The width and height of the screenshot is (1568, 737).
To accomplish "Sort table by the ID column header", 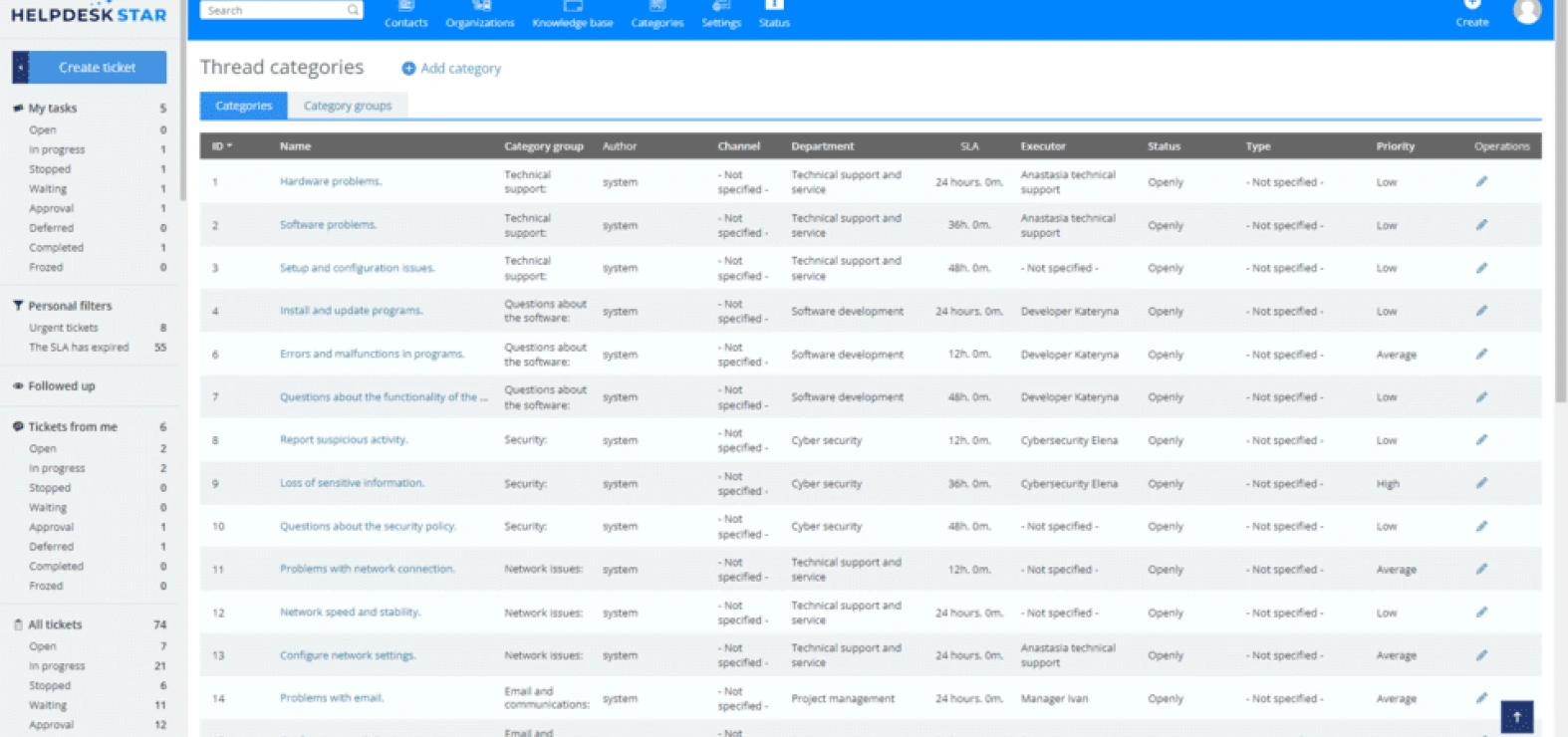I will pos(221,146).
